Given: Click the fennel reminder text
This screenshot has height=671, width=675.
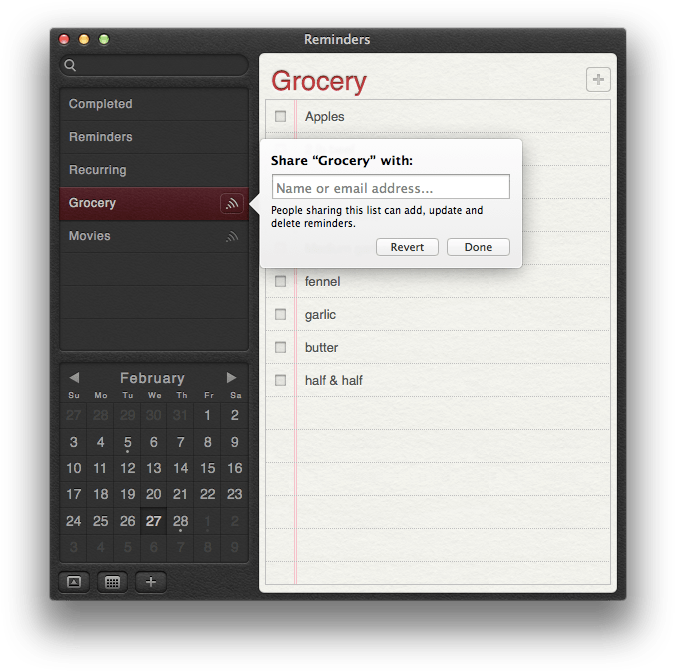Looking at the screenshot, I should pyautogui.click(x=322, y=281).
